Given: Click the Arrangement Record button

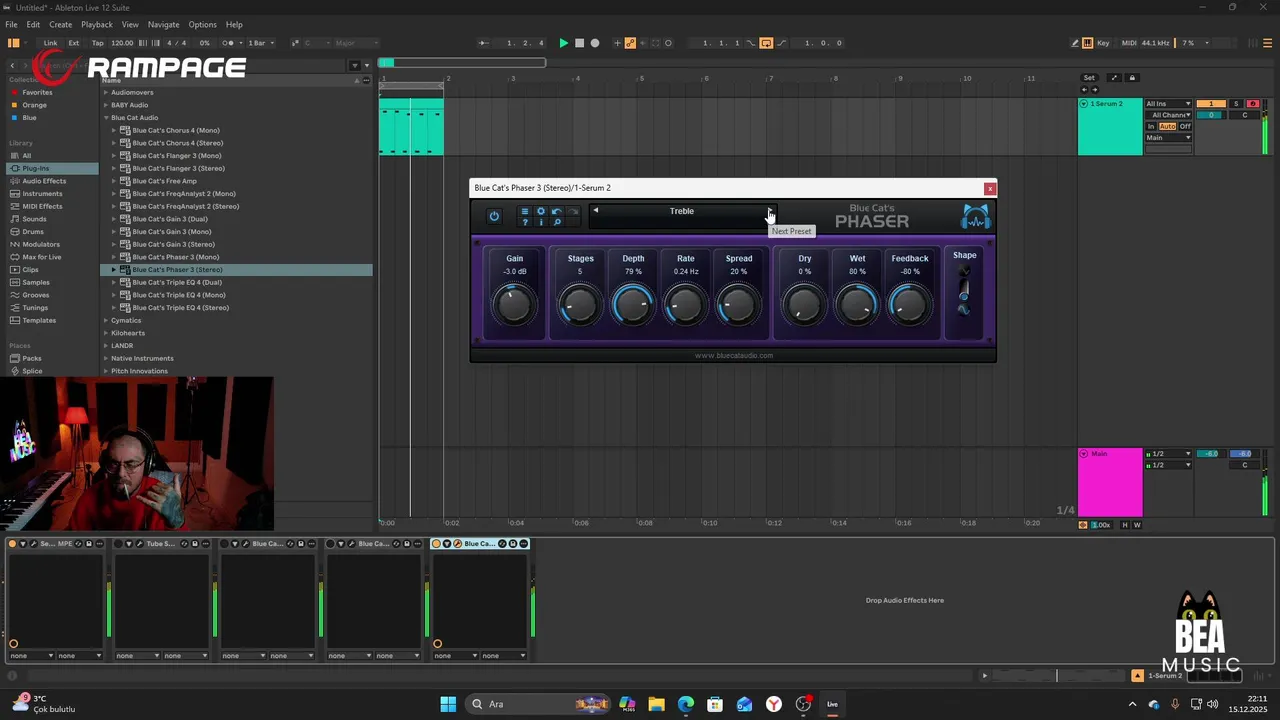Looking at the screenshot, I should [595, 43].
